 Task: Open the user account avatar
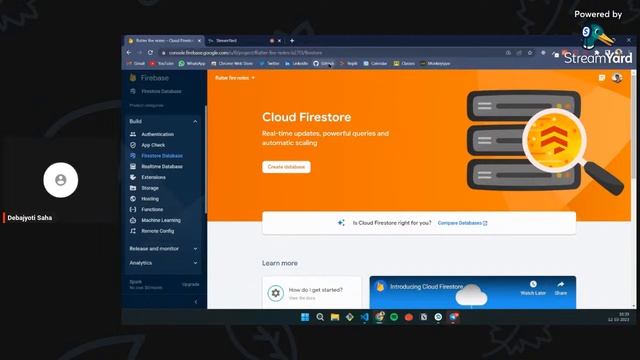pyautogui.click(x=617, y=78)
